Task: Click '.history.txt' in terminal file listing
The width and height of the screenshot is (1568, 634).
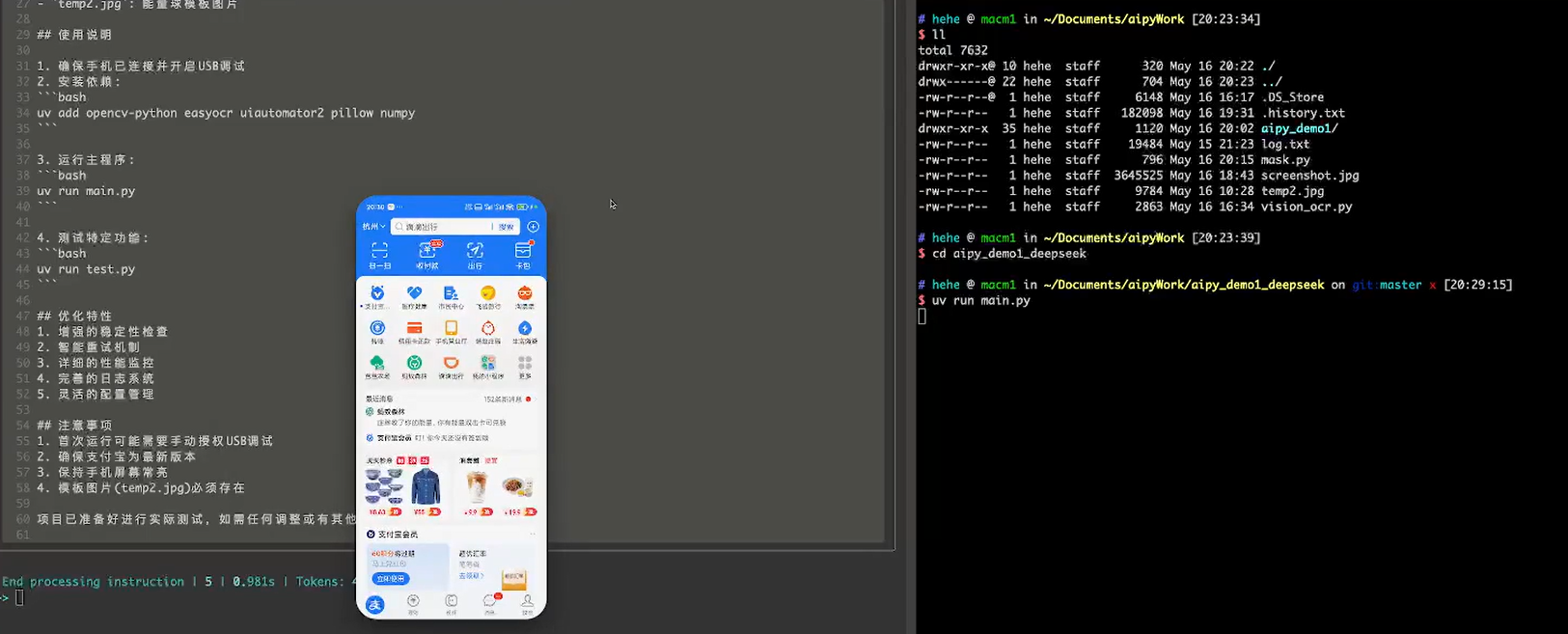Action: pos(1303,113)
